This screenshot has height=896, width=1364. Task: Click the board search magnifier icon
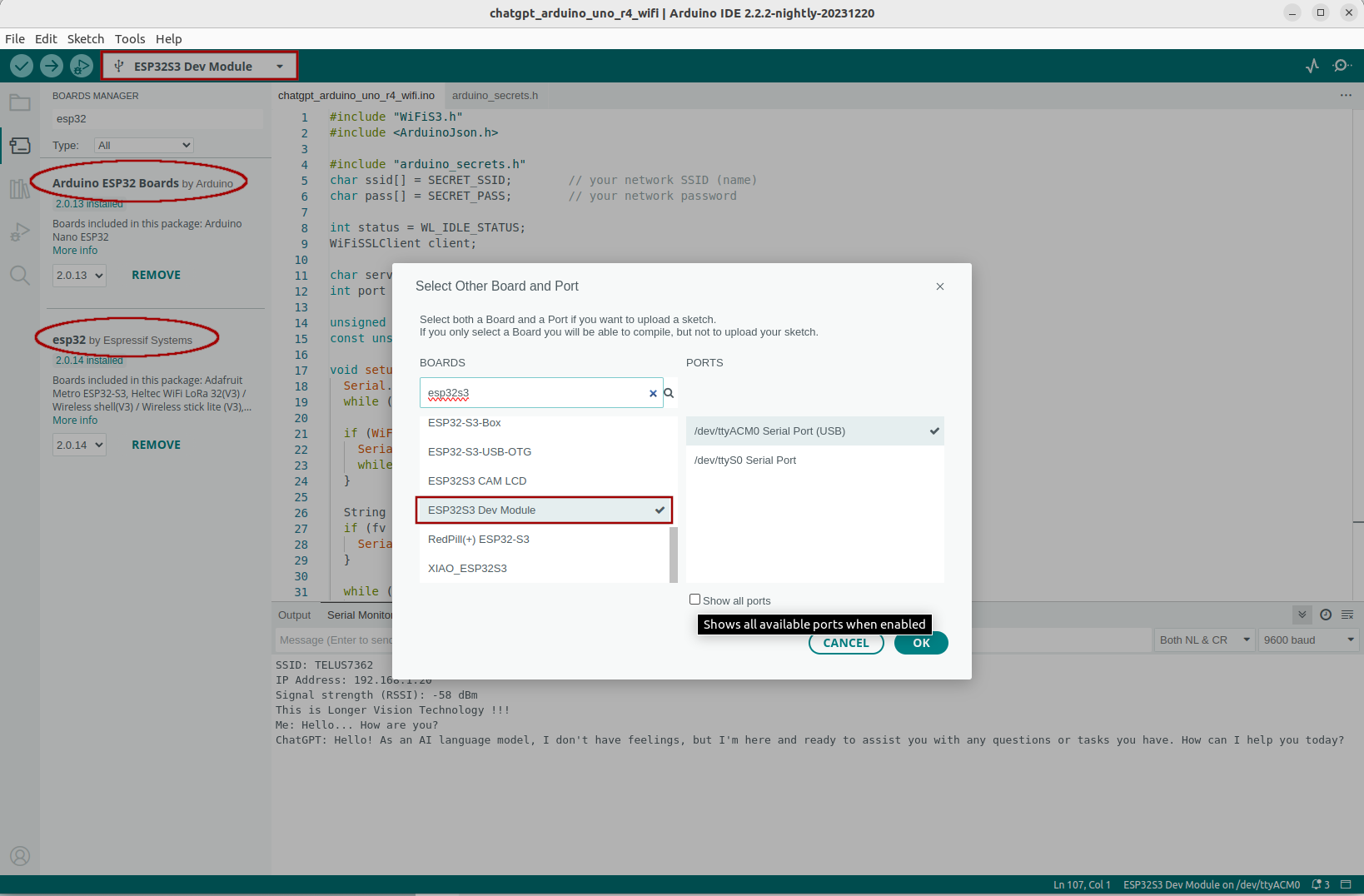669,393
